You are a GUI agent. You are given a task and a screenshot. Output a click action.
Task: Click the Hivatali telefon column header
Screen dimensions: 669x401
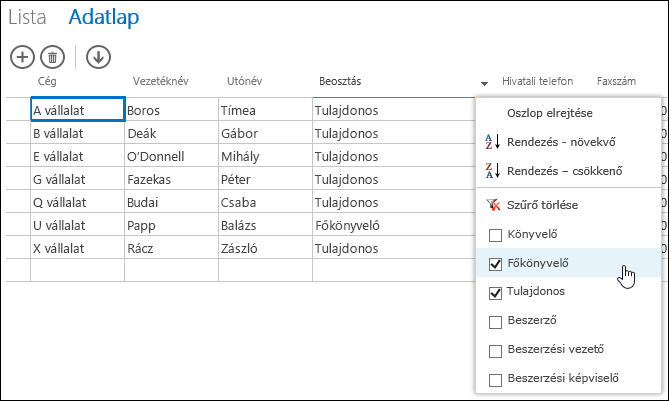point(537,81)
